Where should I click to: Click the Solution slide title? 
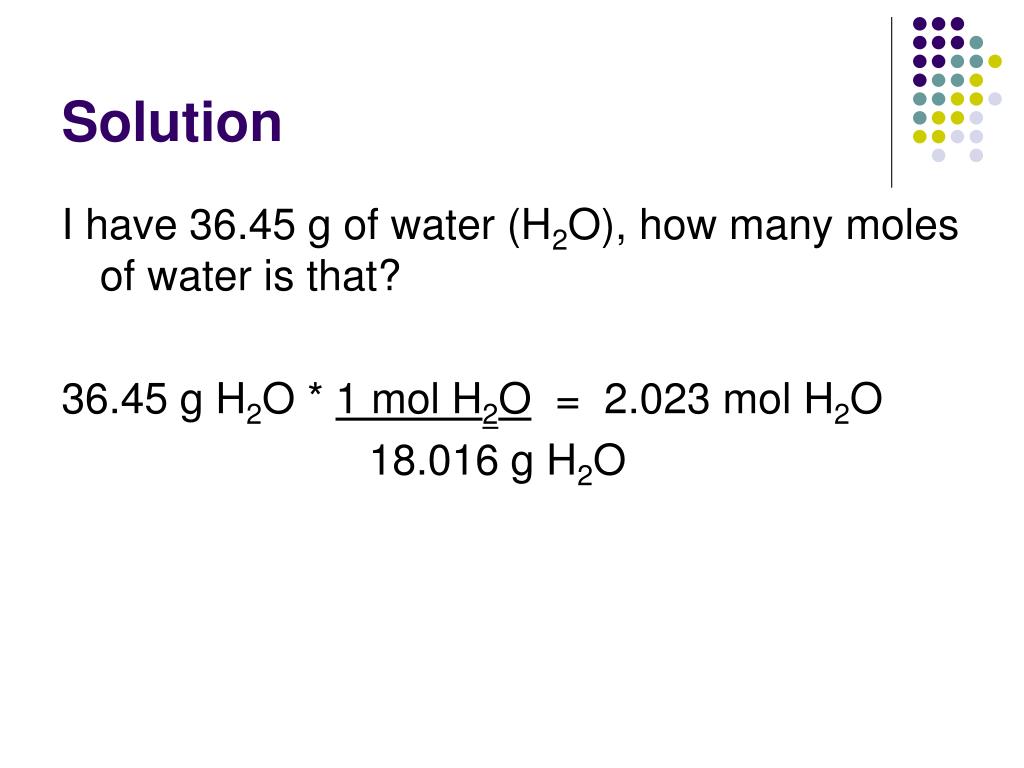172,122
